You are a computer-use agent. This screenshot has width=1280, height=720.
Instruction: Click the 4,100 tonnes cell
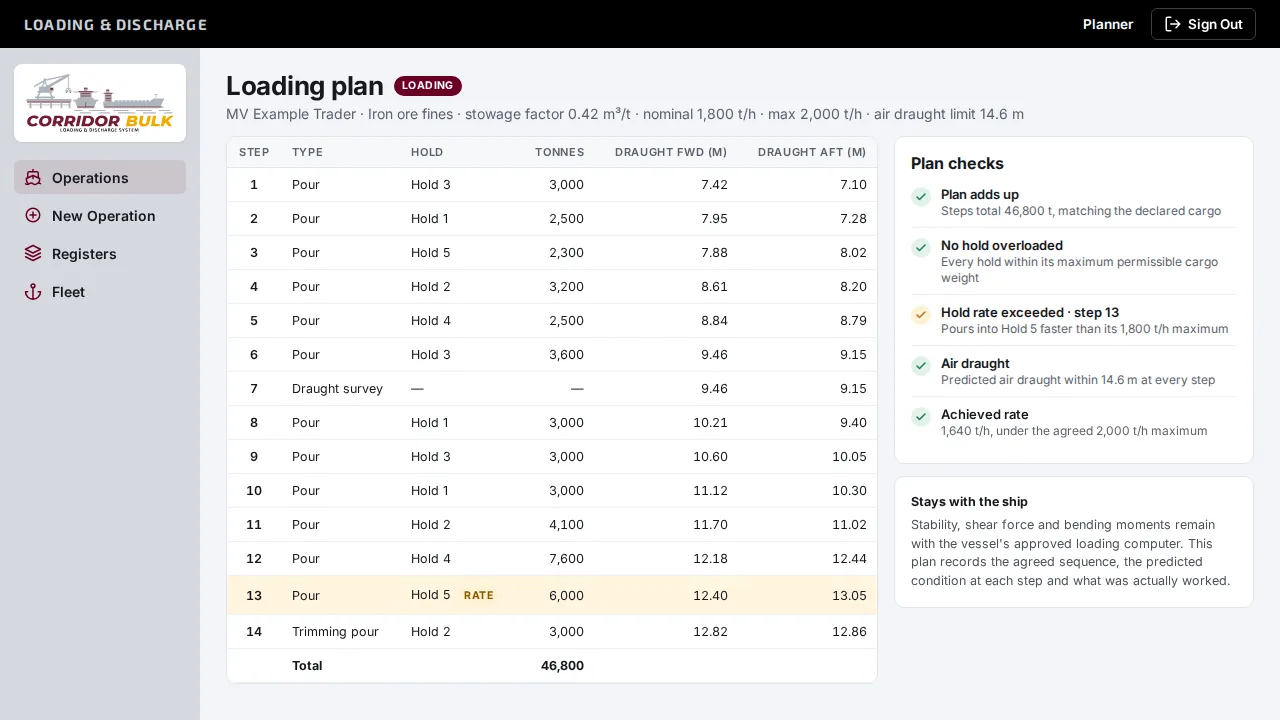tap(566, 525)
